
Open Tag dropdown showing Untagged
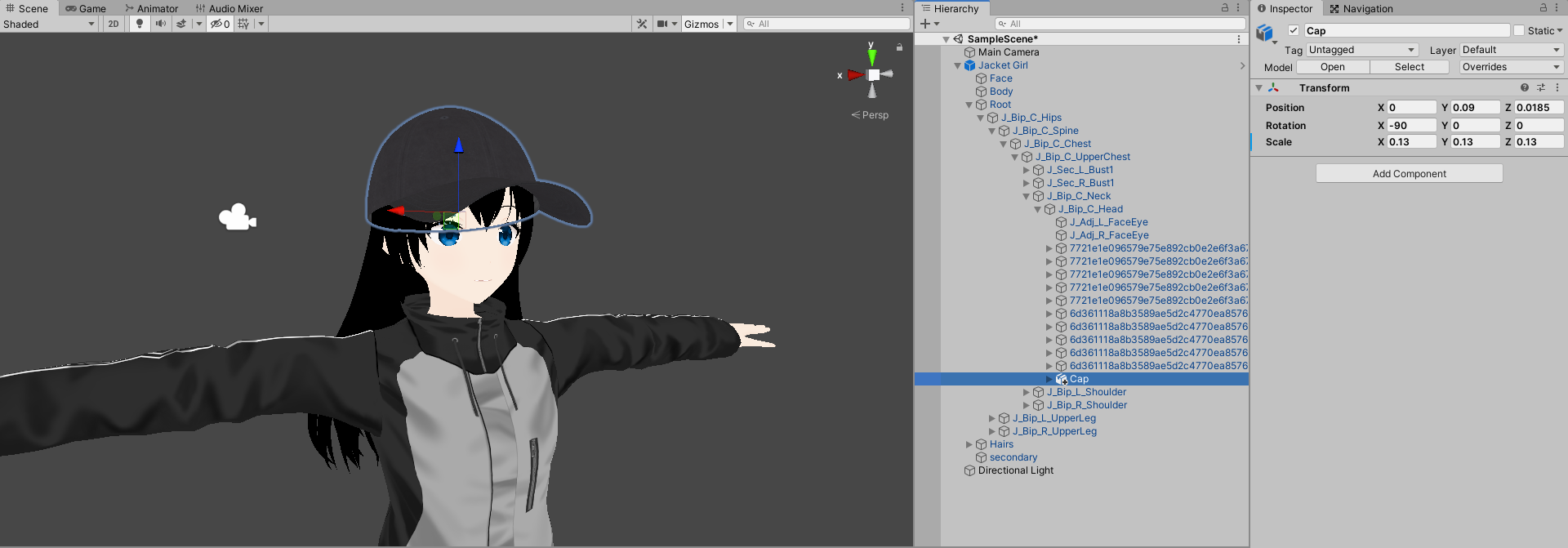pyautogui.click(x=1362, y=50)
